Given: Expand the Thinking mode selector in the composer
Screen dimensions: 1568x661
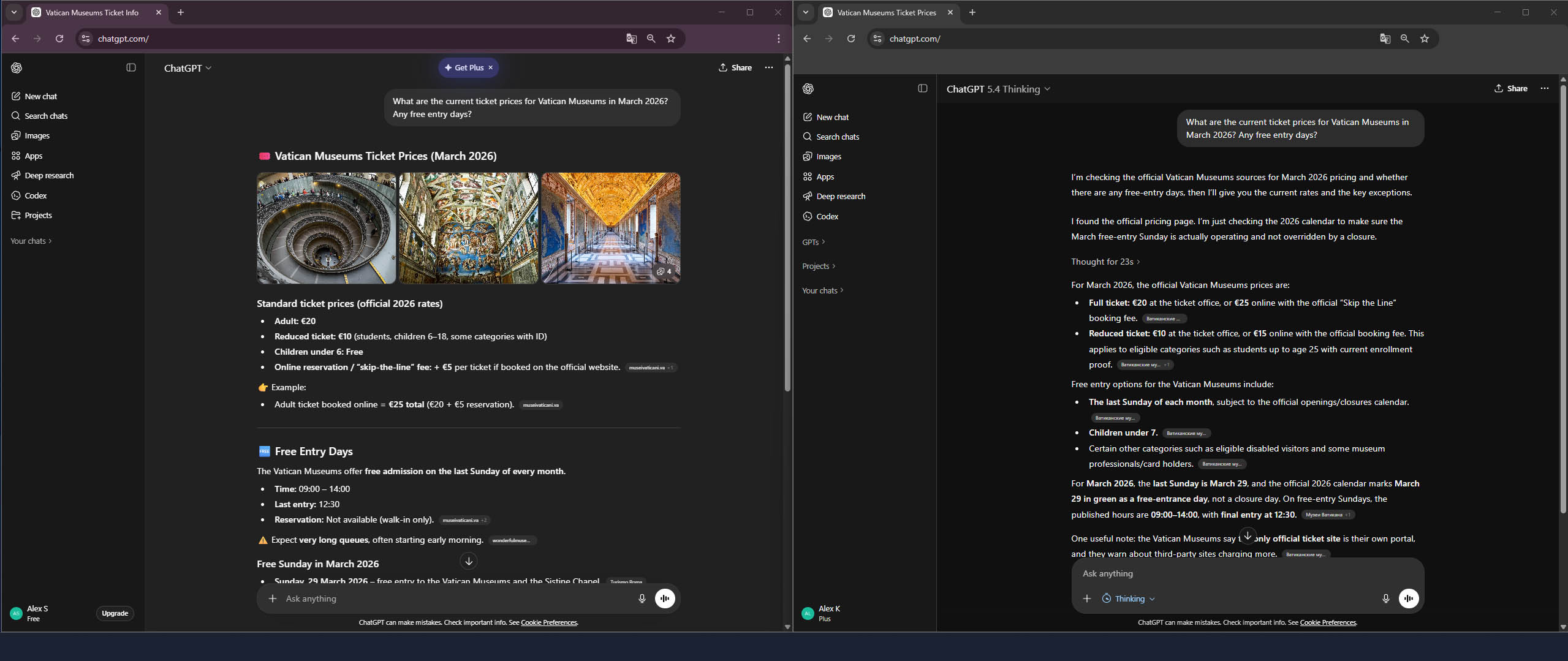Looking at the screenshot, I should pos(1129,599).
